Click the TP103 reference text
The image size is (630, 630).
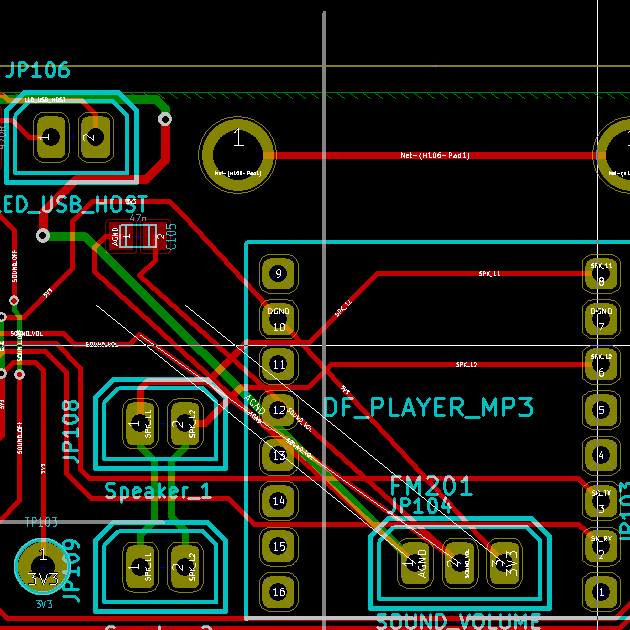pos(41,522)
